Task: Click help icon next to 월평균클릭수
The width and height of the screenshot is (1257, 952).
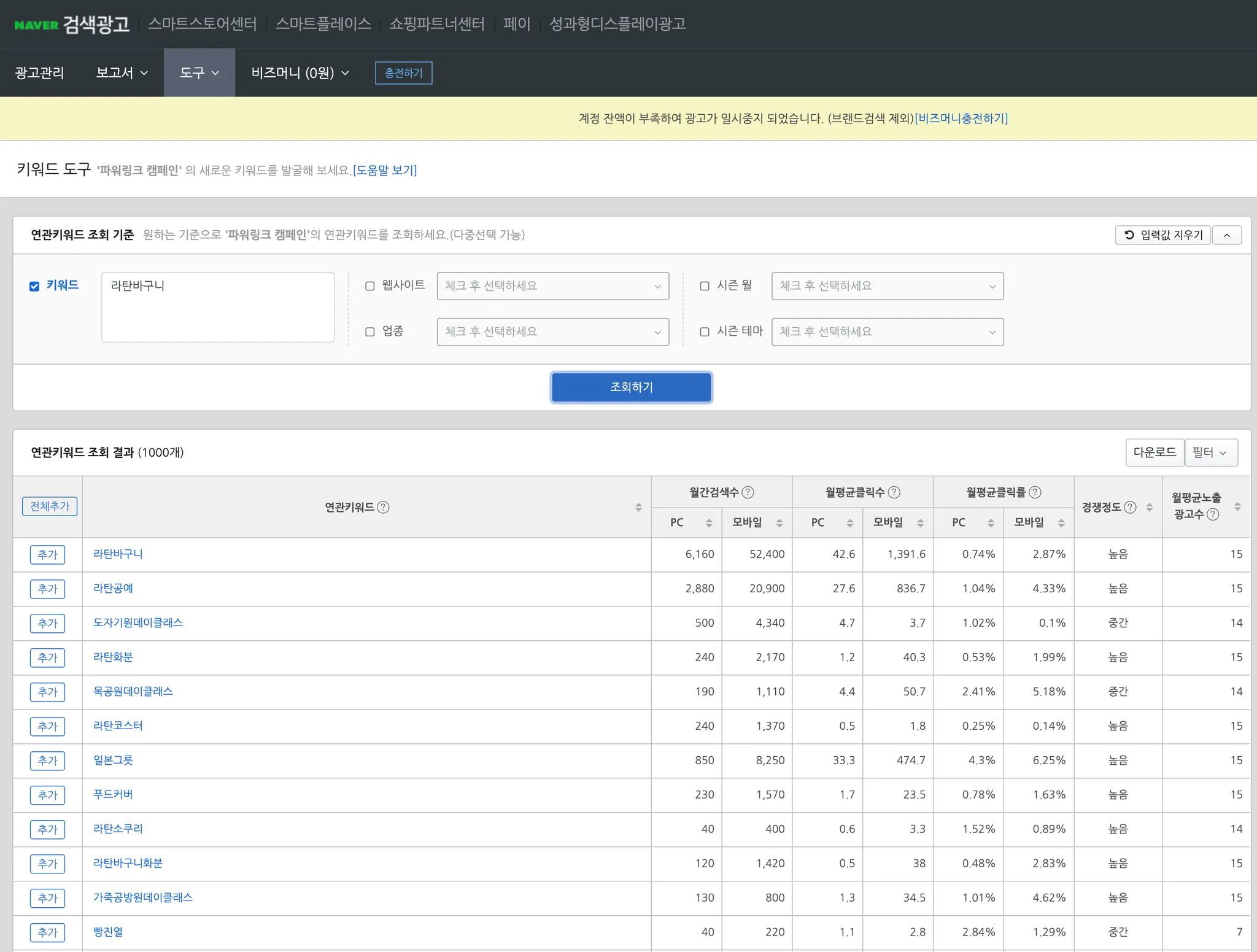Action: click(x=894, y=492)
